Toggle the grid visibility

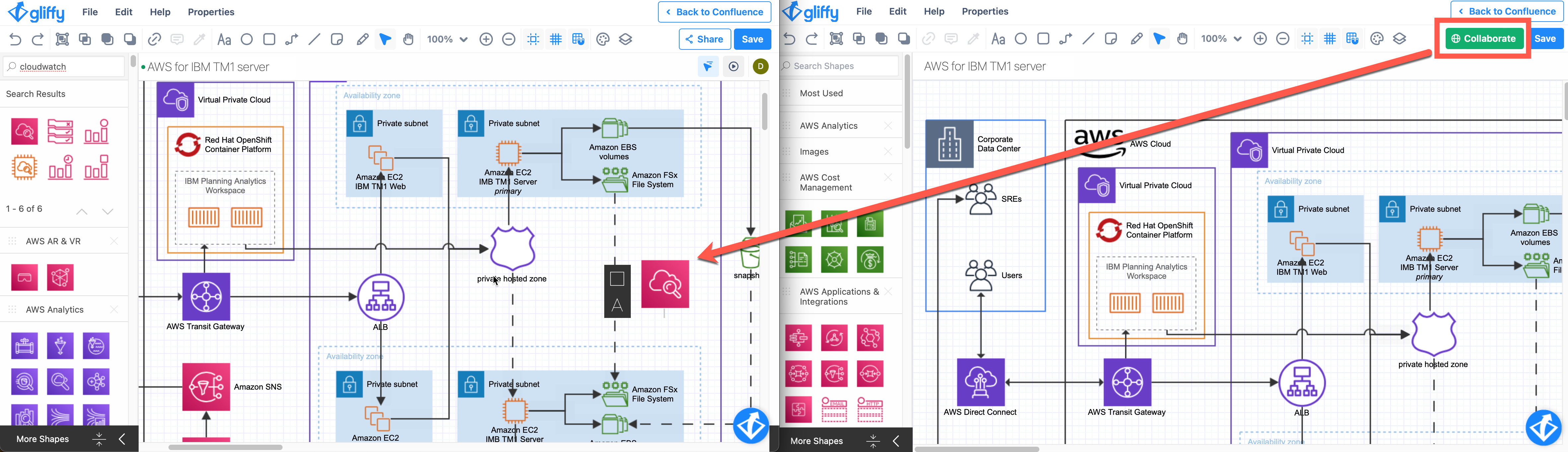pos(555,38)
